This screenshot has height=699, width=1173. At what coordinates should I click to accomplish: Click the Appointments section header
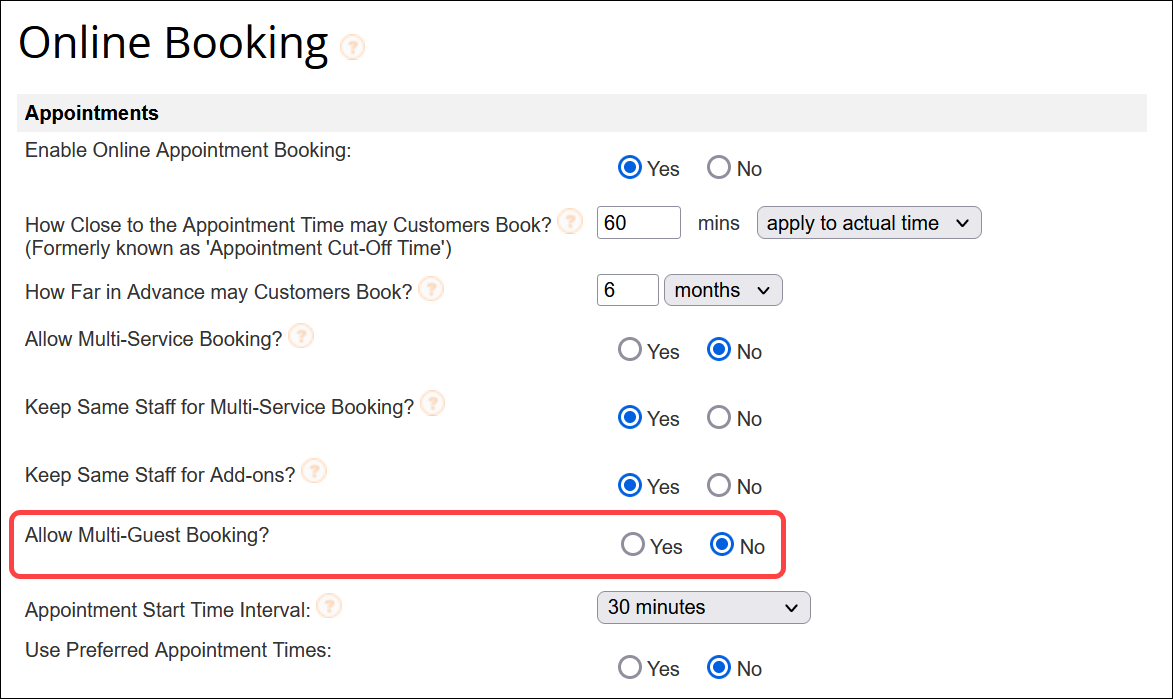pos(581,113)
